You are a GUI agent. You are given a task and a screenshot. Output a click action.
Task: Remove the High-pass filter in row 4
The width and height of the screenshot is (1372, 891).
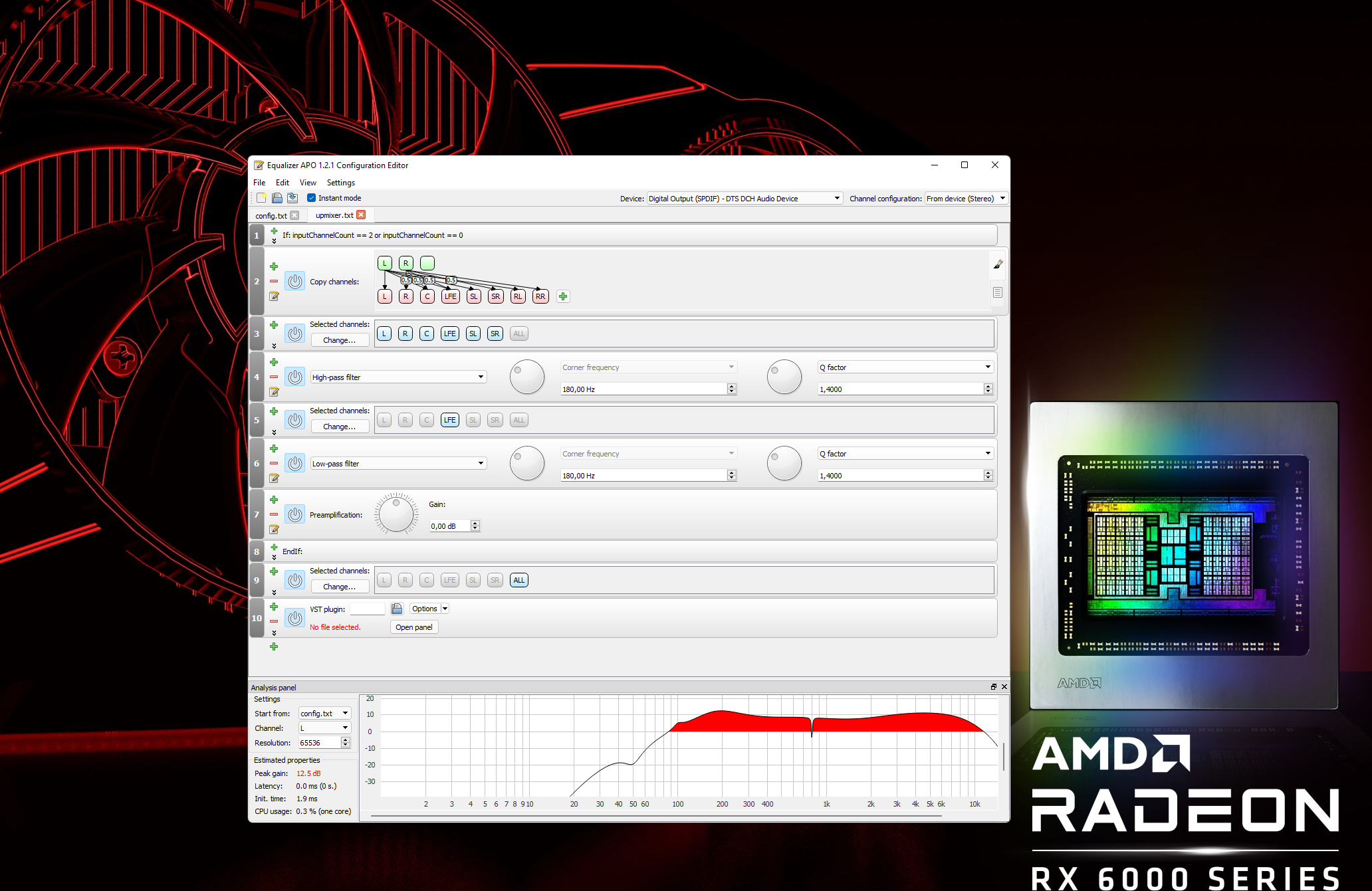[274, 377]
